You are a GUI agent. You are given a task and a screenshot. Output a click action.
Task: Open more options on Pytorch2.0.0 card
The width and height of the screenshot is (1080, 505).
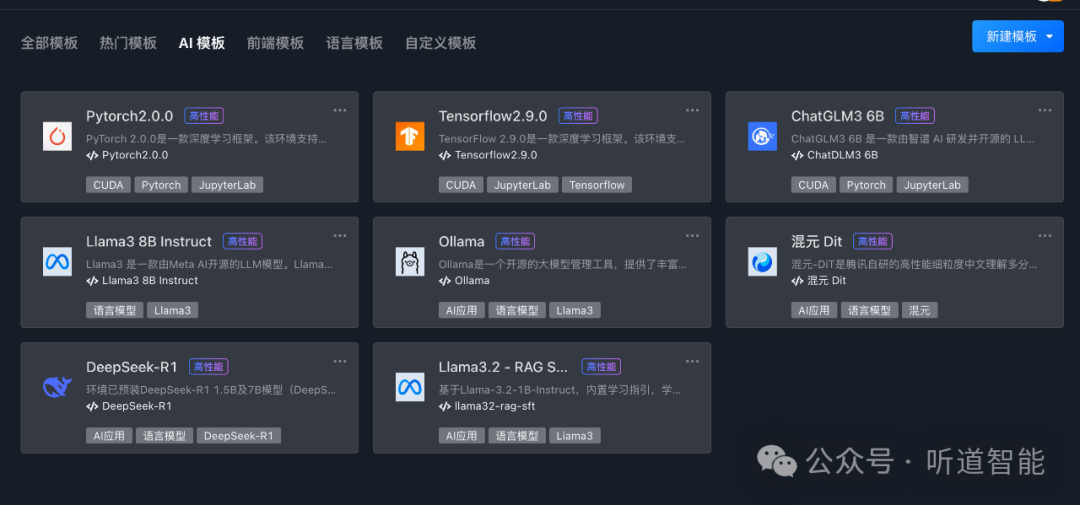click(x=340, y=110)
